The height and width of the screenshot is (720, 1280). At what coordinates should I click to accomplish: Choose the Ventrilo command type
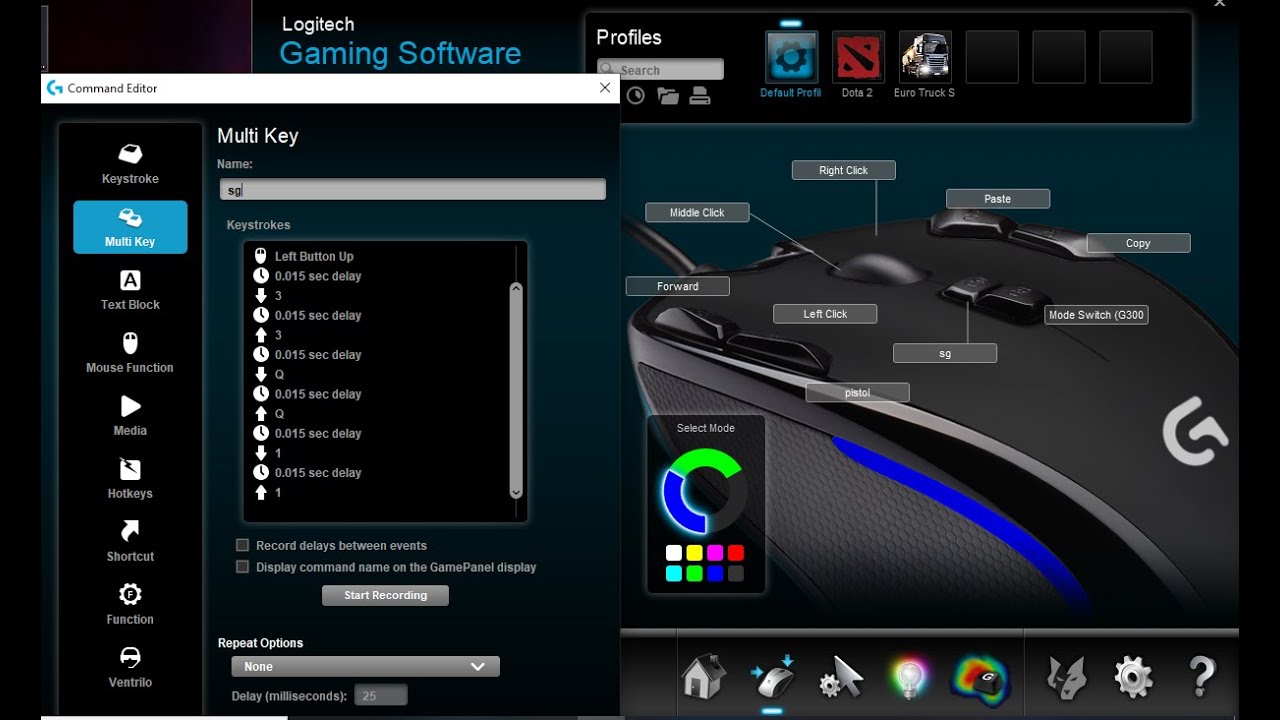(130, 668)
